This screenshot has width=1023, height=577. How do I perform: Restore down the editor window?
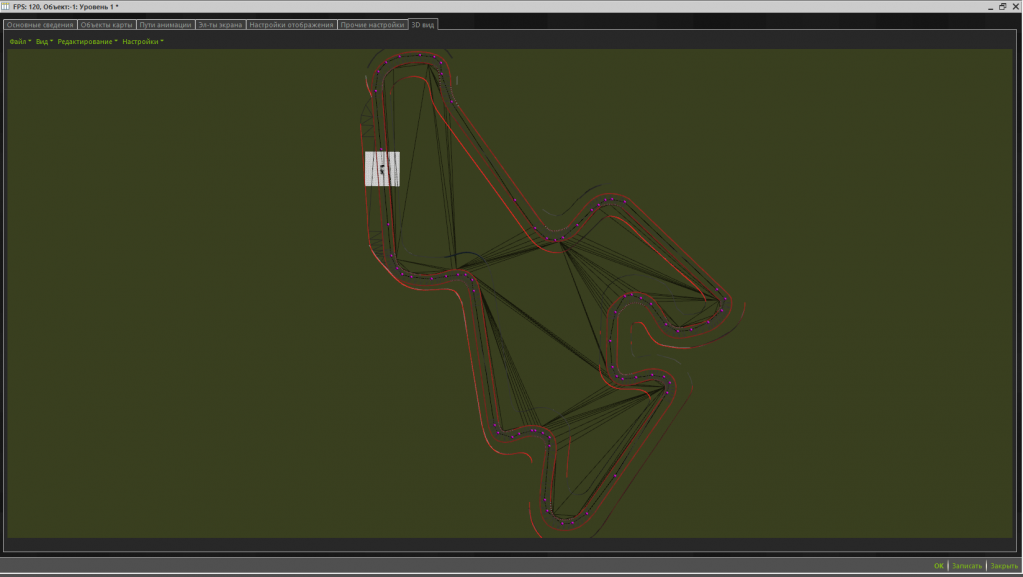[1001, 6]
